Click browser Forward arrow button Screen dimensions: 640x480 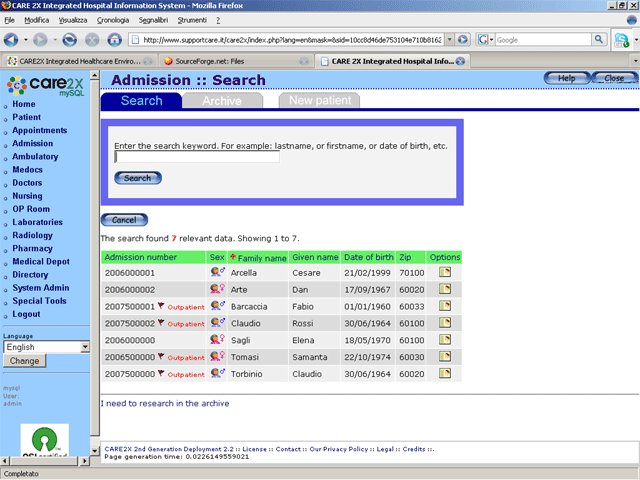point(40,40)
